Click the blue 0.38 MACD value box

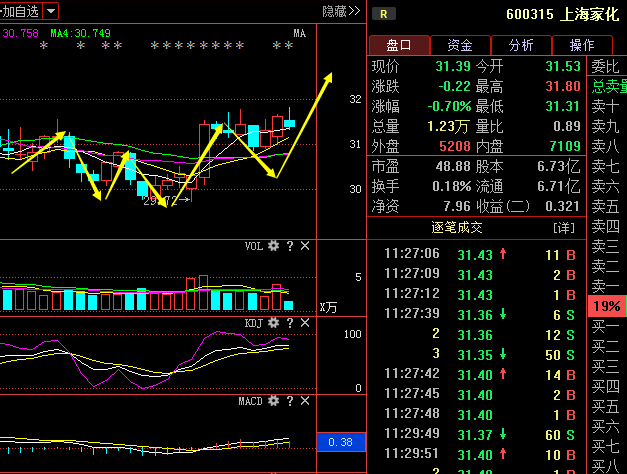click(340, 442)
